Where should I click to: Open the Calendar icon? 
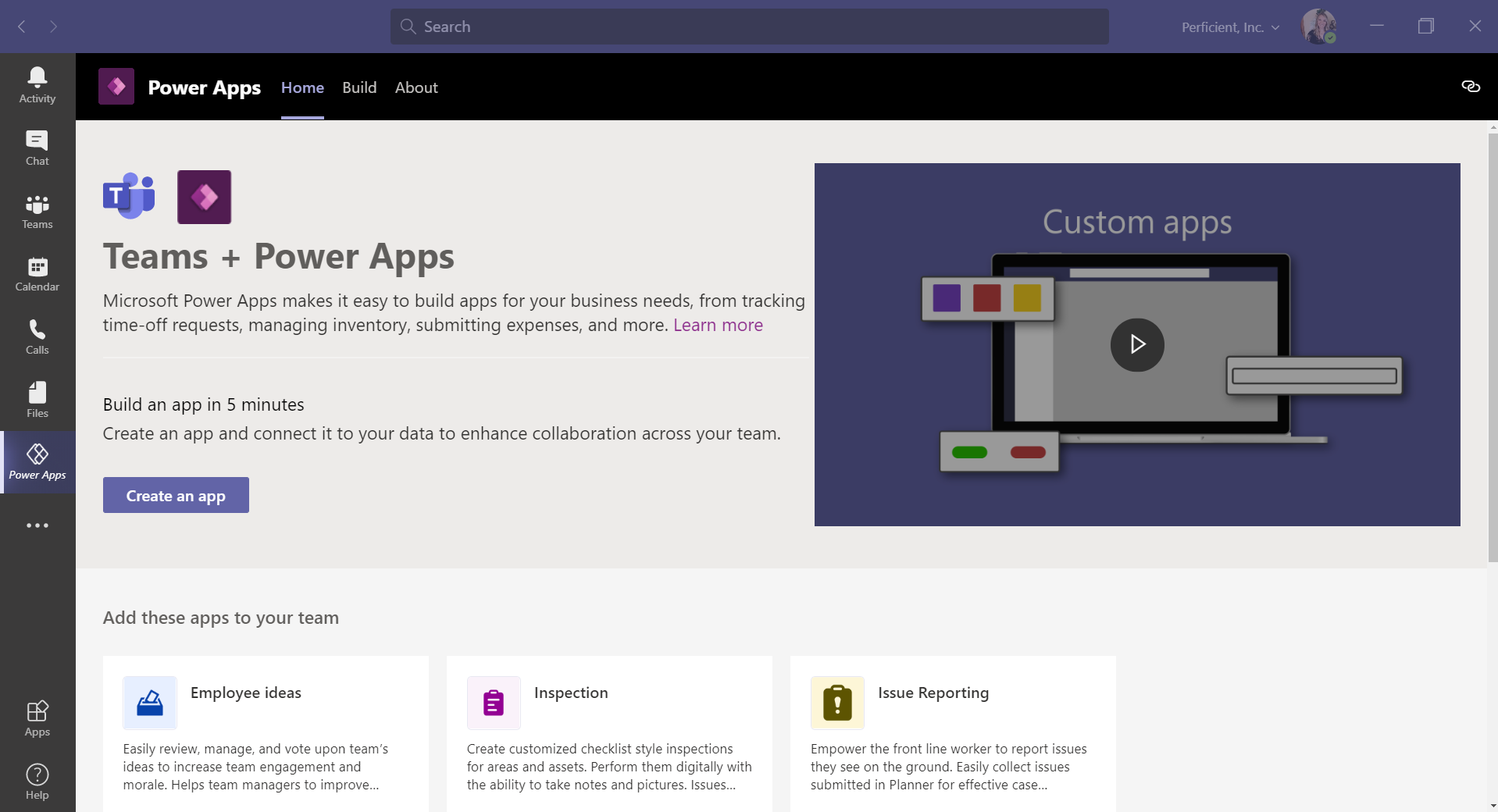[37, 274]
